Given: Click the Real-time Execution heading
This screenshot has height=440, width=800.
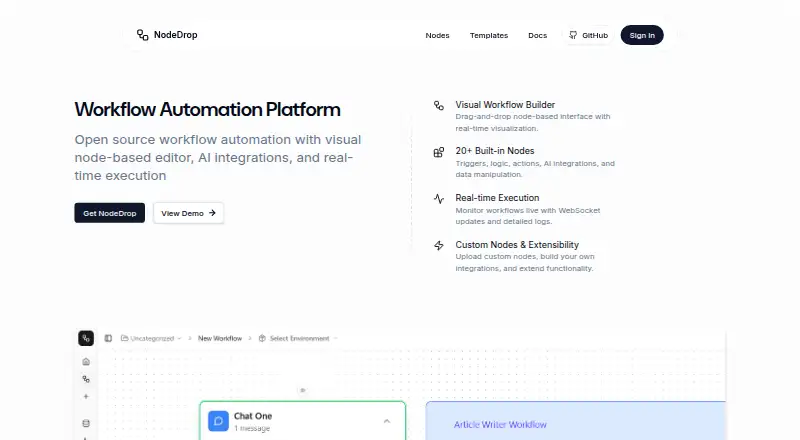Looking at the screenshot, I should pyautogui.click(x=497, y=198).
